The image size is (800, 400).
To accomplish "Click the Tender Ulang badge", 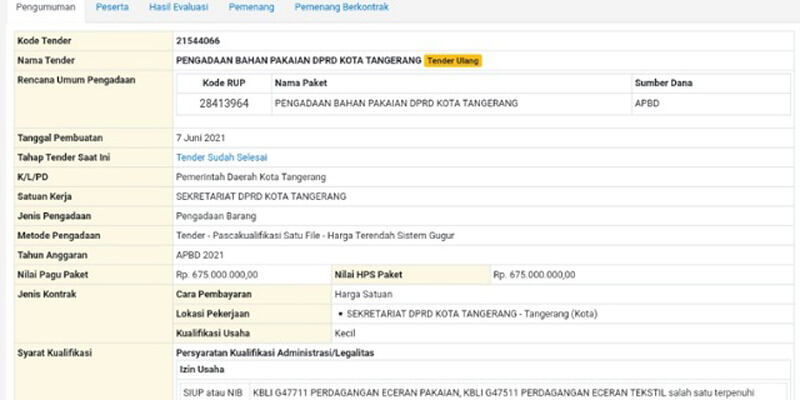I will click(453, 61).
